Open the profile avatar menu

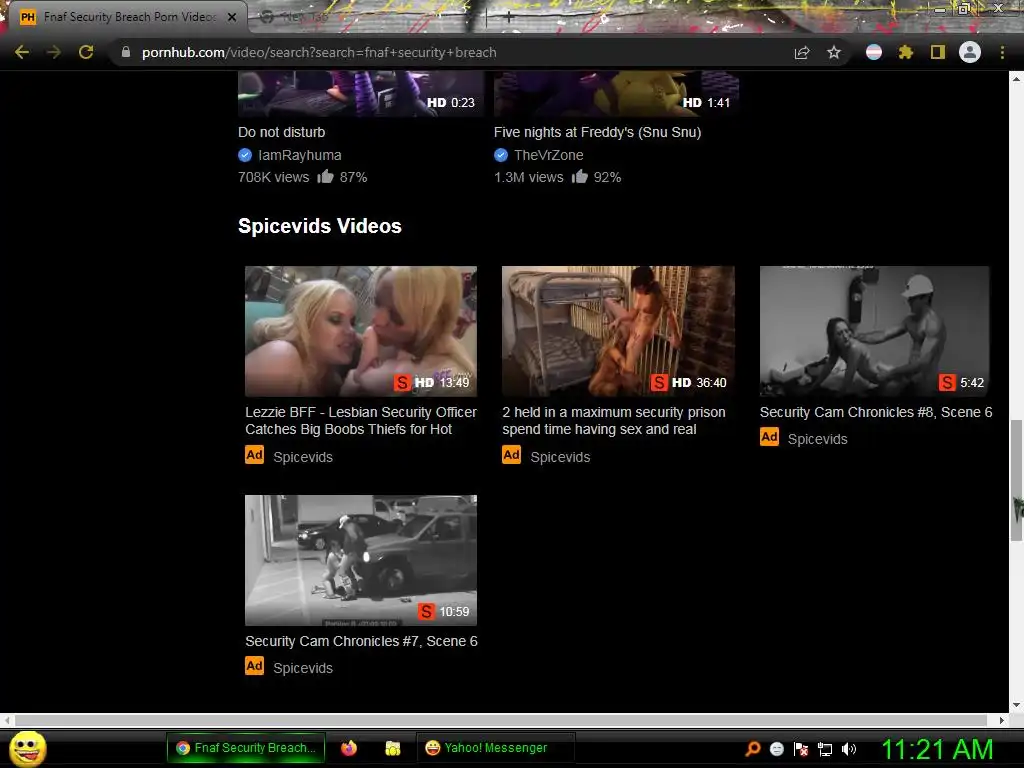[970, 52]
